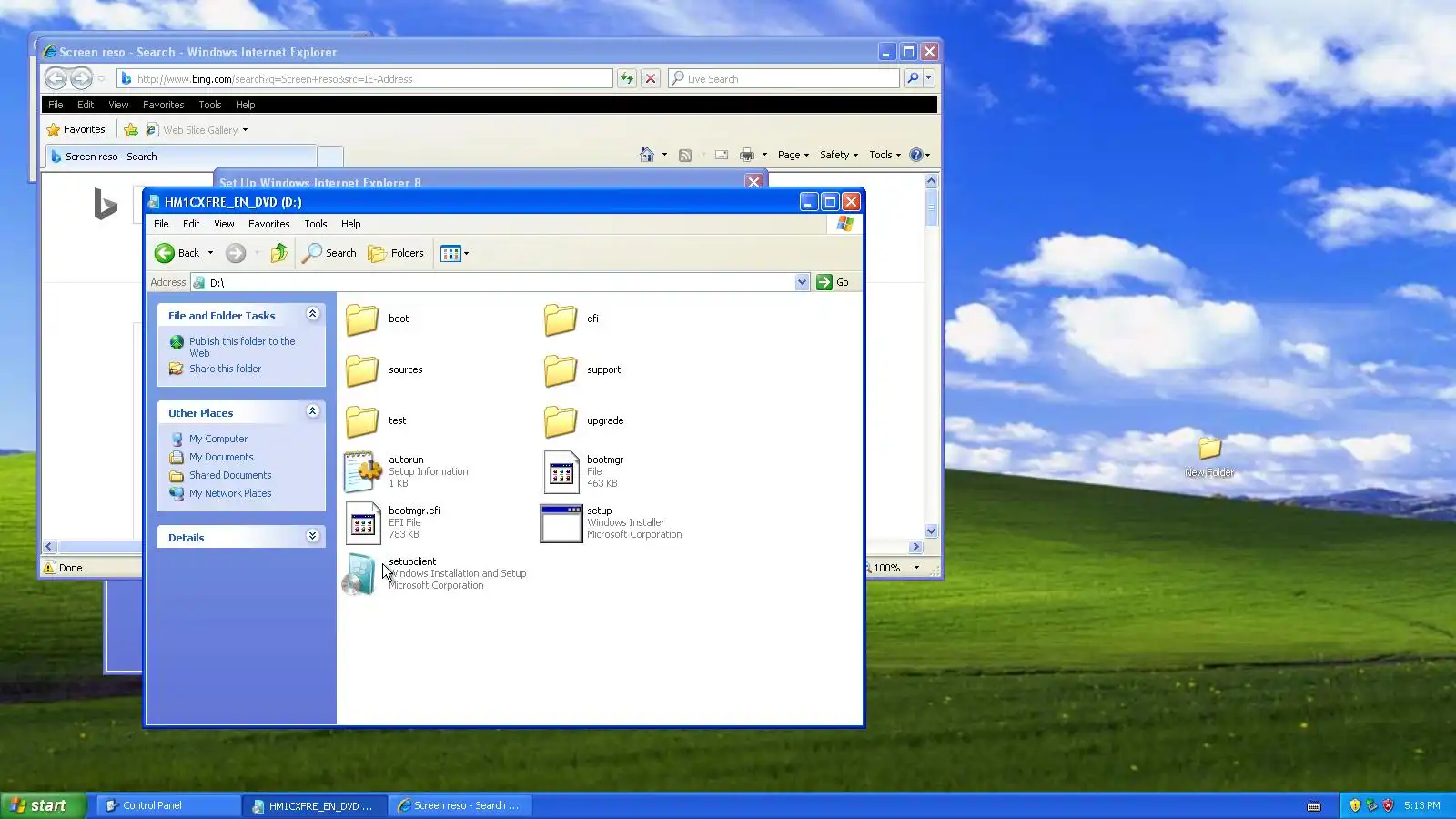
Task: Open the Explorer File menu
Action: coord(161,224)
